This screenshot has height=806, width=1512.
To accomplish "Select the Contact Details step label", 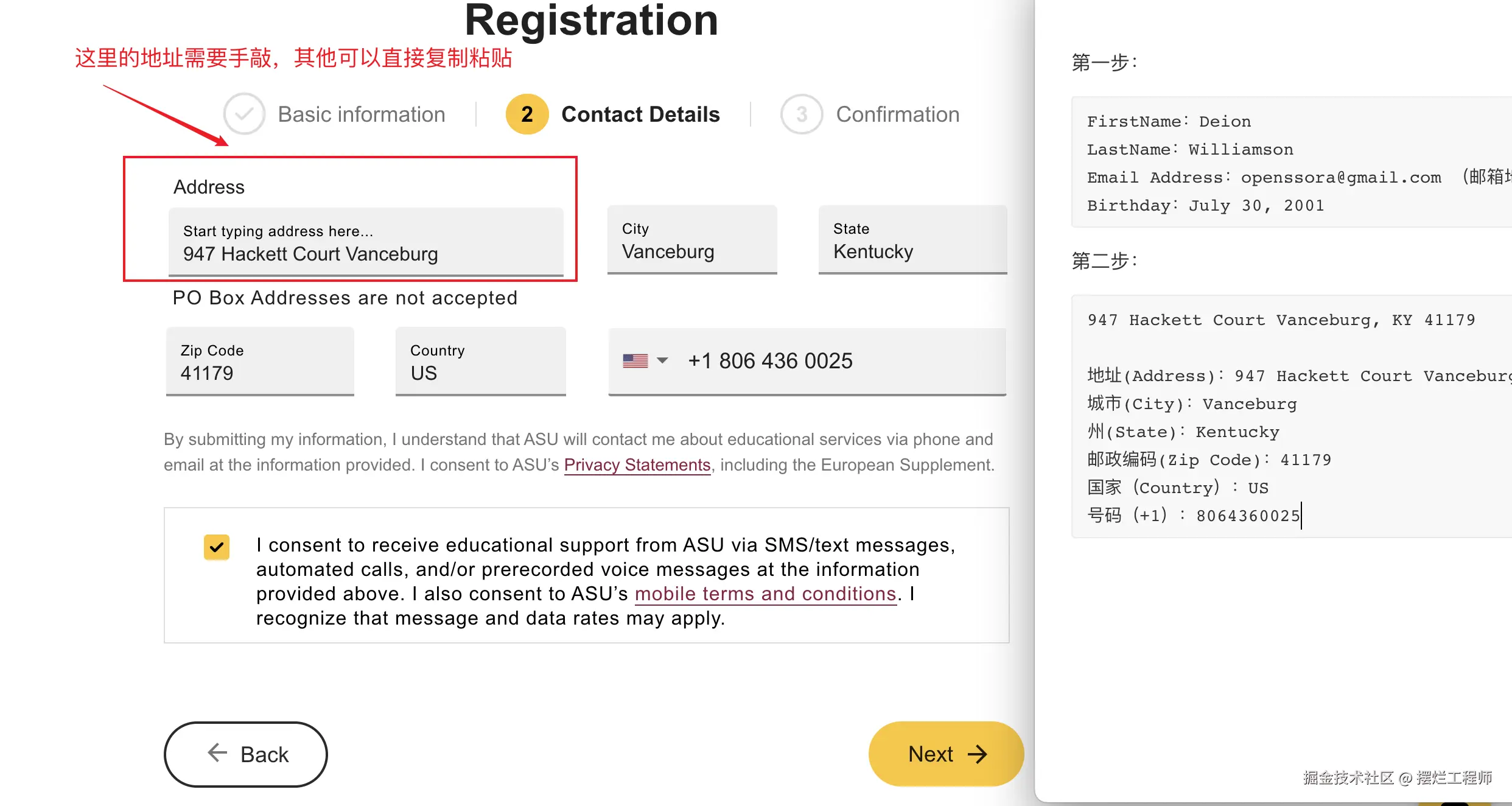I will (640, 114).
